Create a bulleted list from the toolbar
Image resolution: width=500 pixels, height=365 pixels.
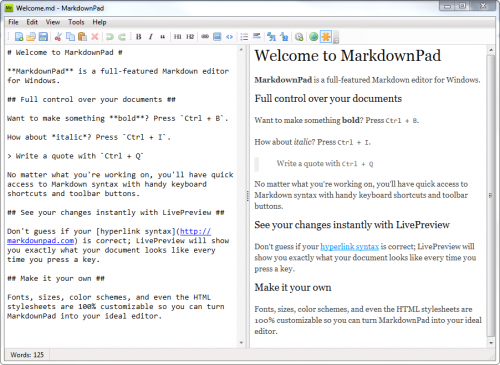[x=244, y=37]
